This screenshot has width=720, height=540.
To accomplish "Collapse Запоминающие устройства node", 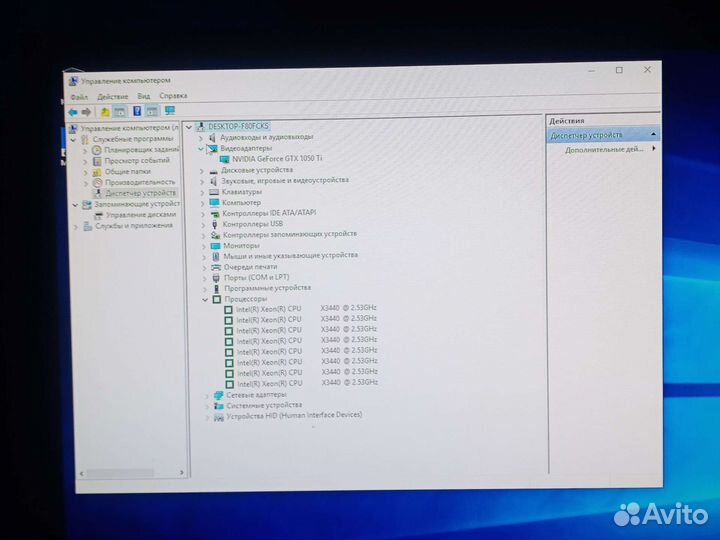I will click(75, 205).
